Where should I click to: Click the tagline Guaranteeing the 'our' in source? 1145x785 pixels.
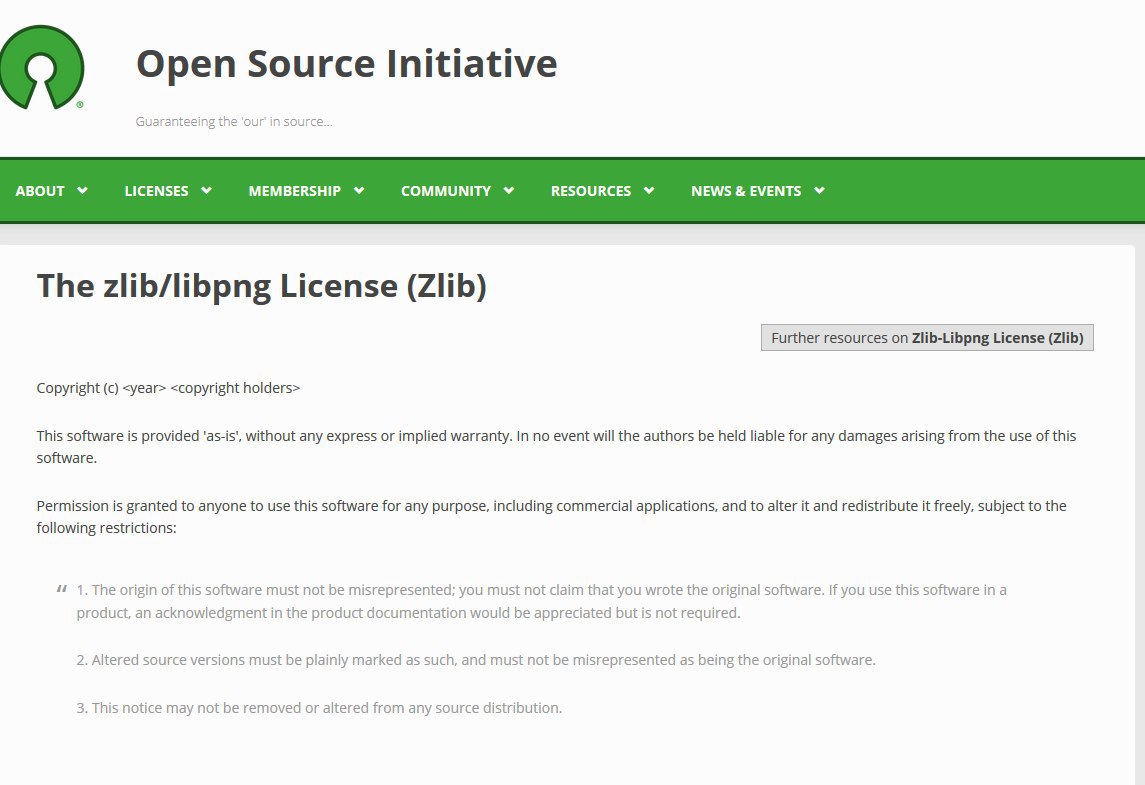tap(234, 121)
